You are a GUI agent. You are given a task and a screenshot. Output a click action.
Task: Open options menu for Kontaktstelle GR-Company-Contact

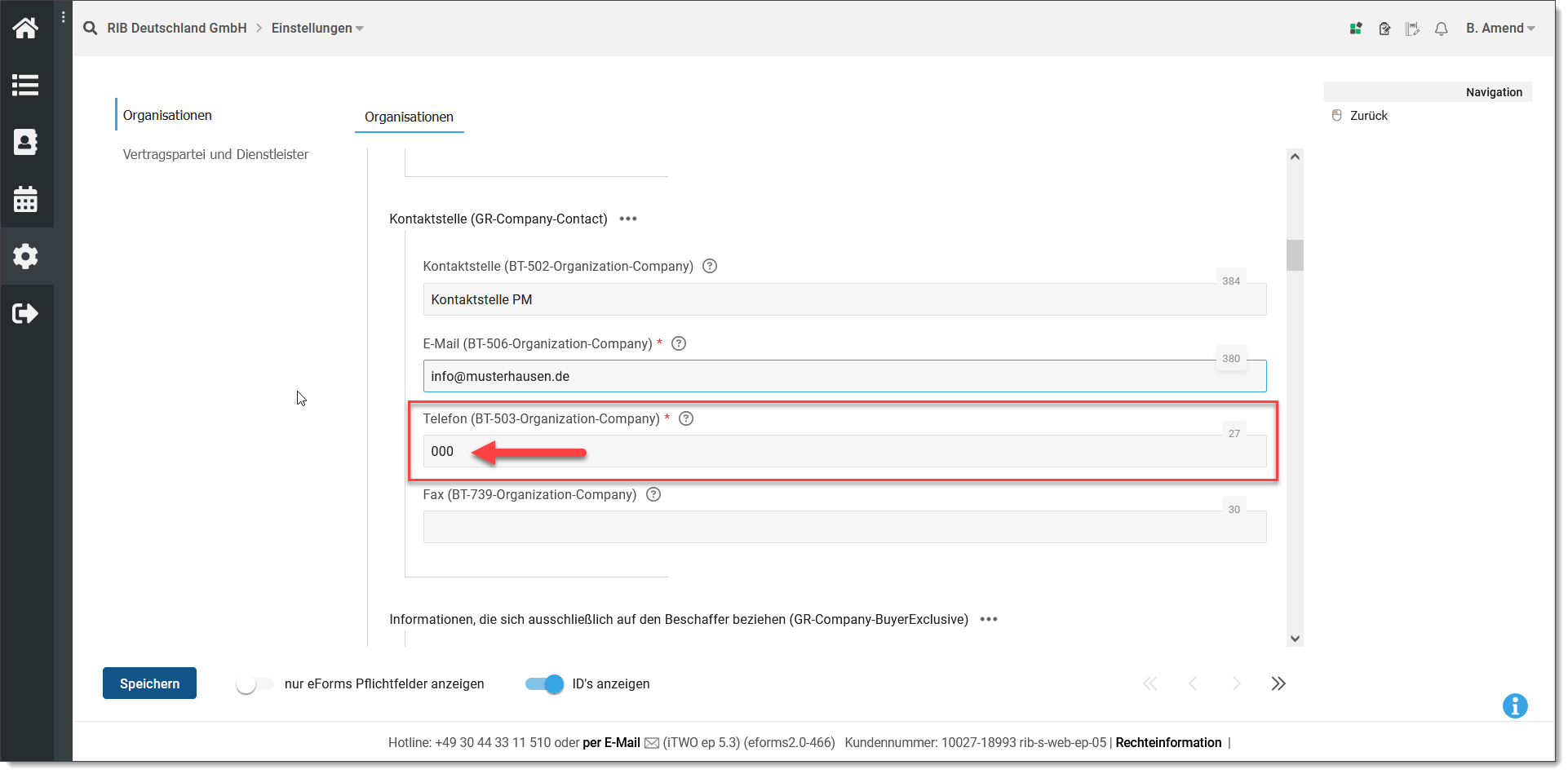(628, 219)
